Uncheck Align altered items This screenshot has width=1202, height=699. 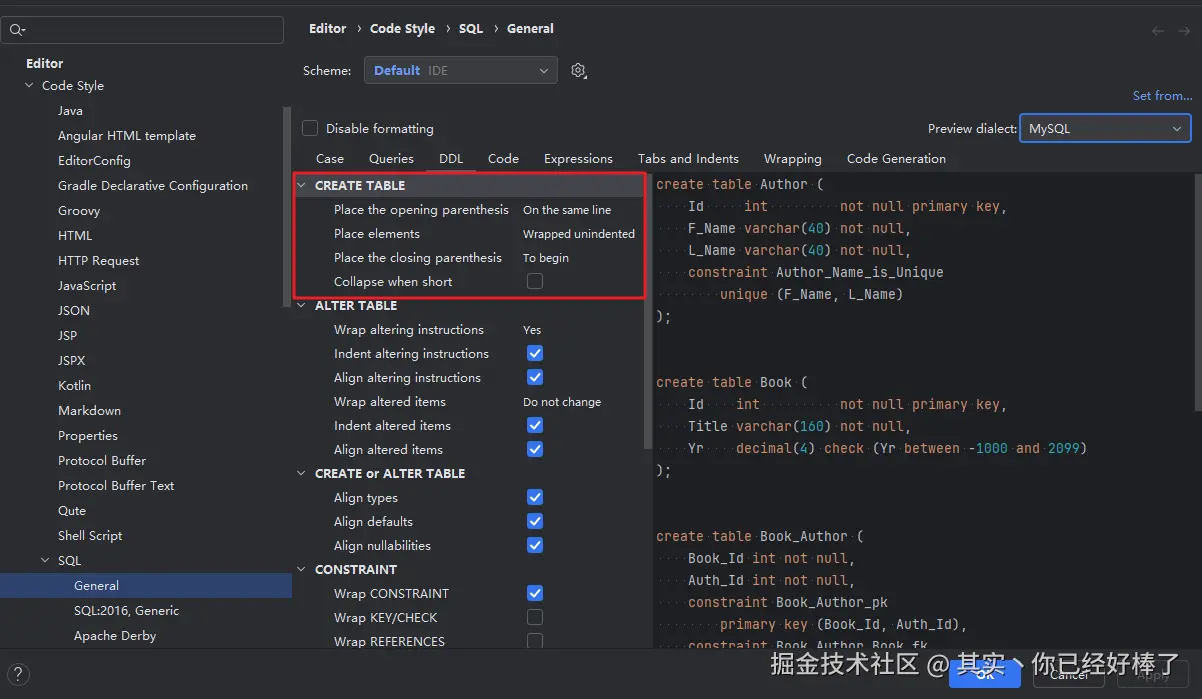click(535, 450)
